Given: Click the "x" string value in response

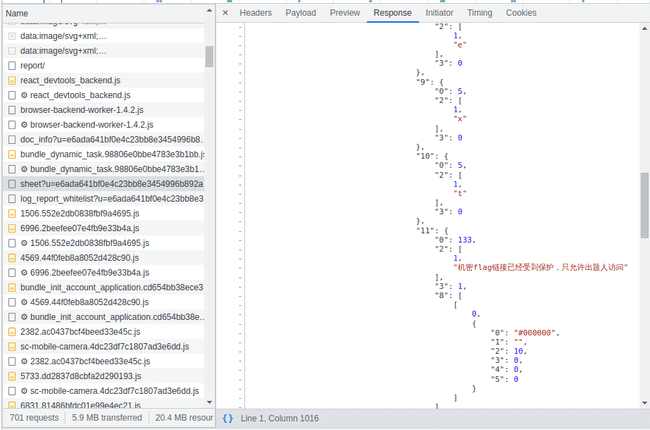Looking at the screenshot, I should click(460, 119).
